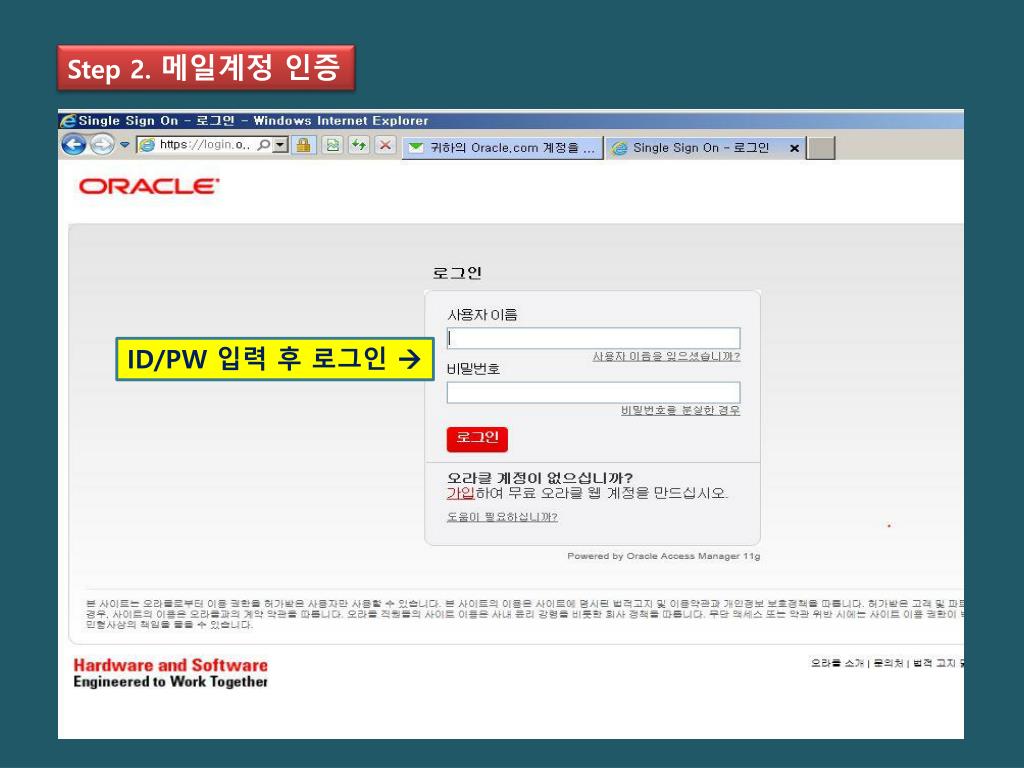The width and height of the screenshot is (1024, 768).
Task: Click the 문의처 footer link
Action: (888, 664)
